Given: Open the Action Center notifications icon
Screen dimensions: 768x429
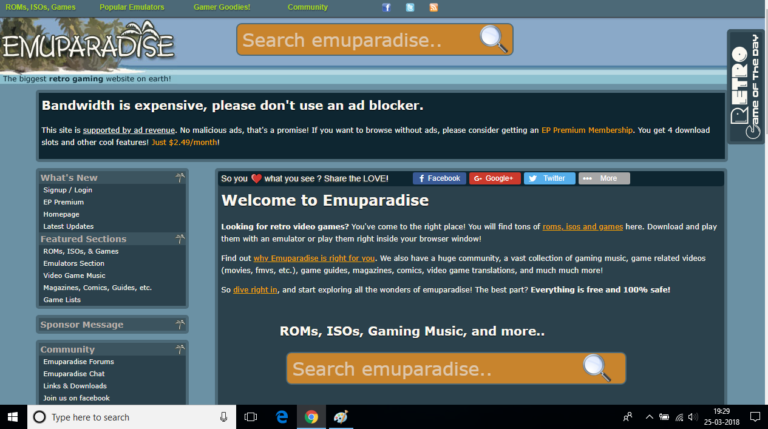Looking at the screenshot, I should pyautogui.click(x=755, y=417).
